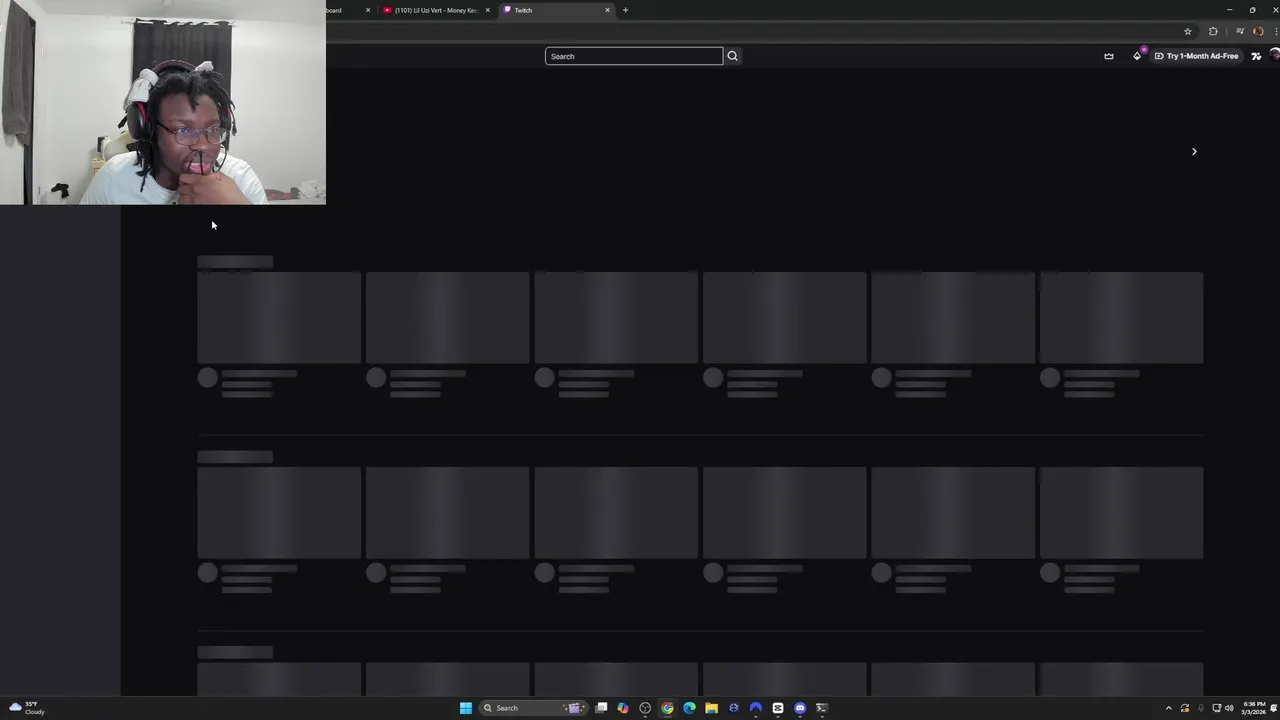Click the first loading thumbnail in top row
The image size is (1280, 720).
[279, 317]
